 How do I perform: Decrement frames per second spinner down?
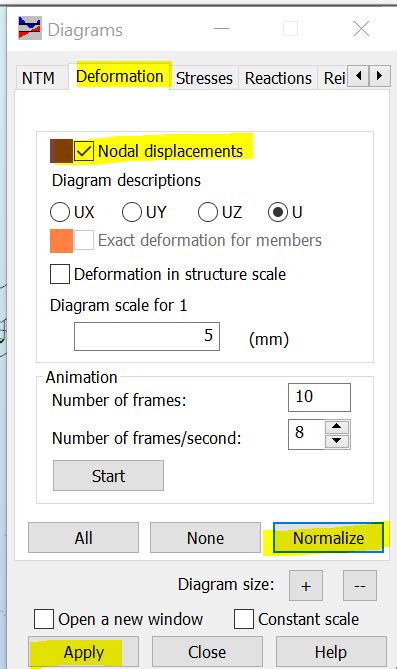tap(337, 441)
